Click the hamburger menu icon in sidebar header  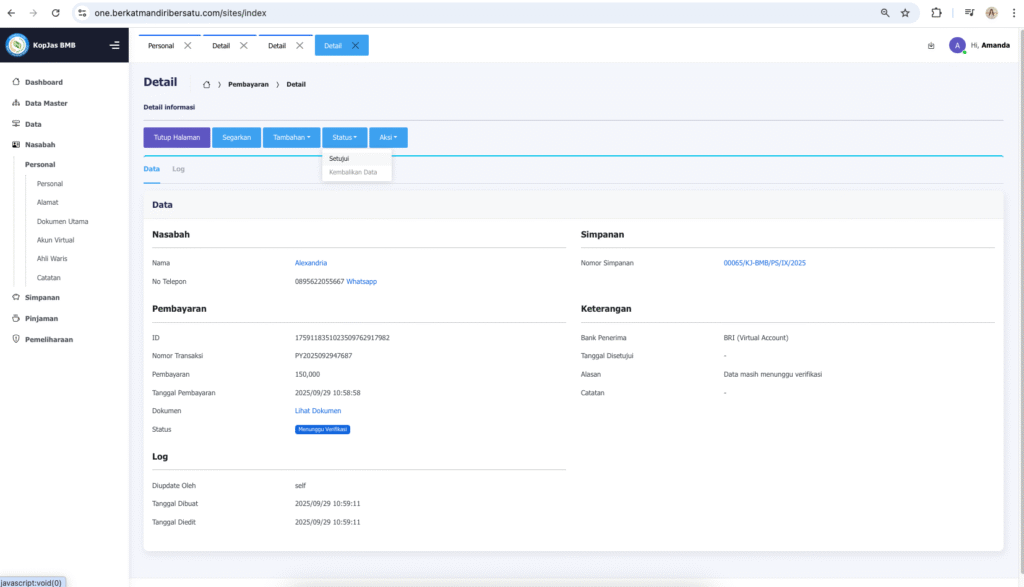coord(114,45)
